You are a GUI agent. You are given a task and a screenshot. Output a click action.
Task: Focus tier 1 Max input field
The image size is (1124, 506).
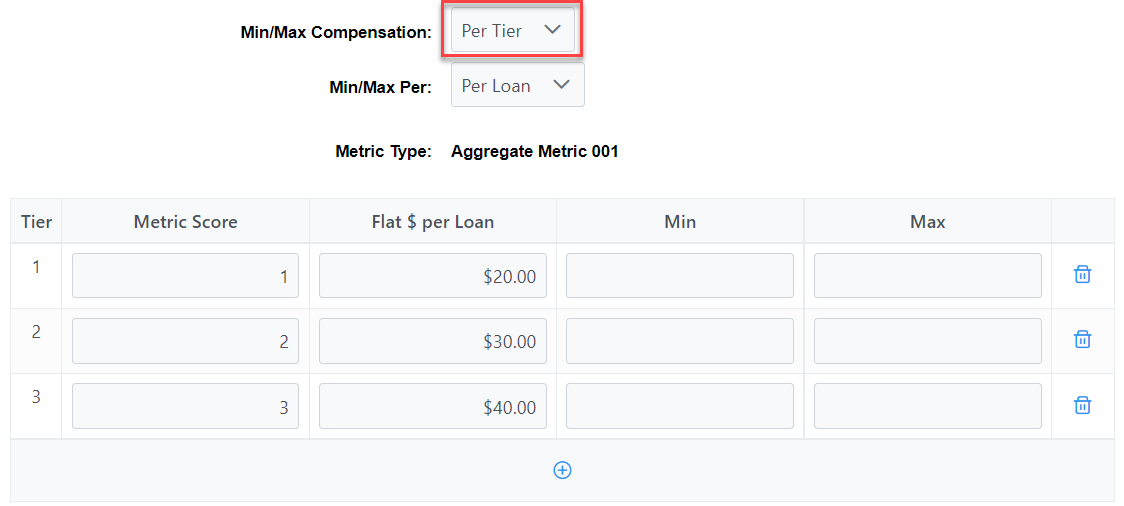point(928,275)
